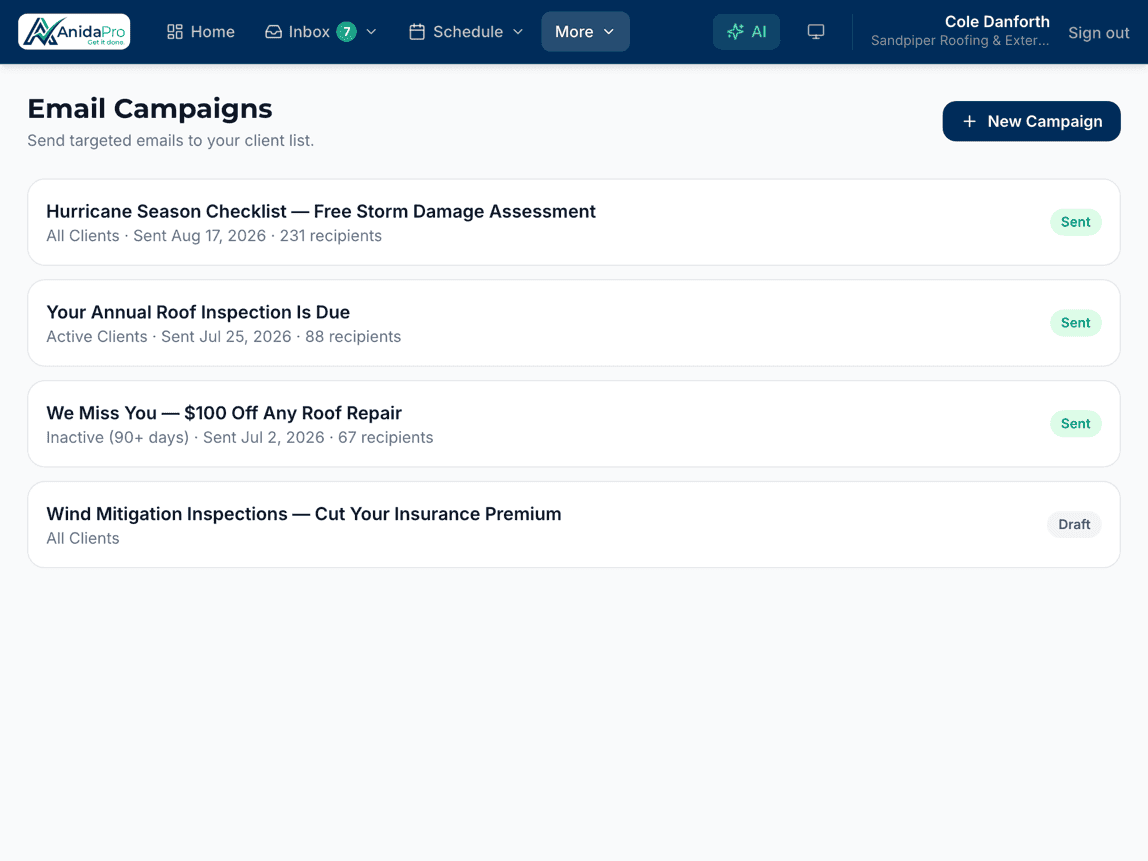Click 'Sent Aug 17, 2026 · 231 recipients' details
The image size is (1148, 861).
pos(257,236)
